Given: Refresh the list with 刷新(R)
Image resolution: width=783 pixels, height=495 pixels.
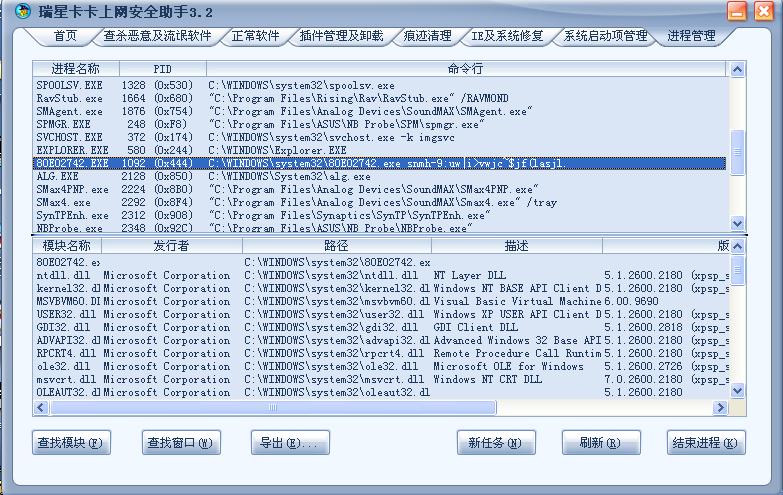Looking at the screenshot, I should (x=601, y=443).
